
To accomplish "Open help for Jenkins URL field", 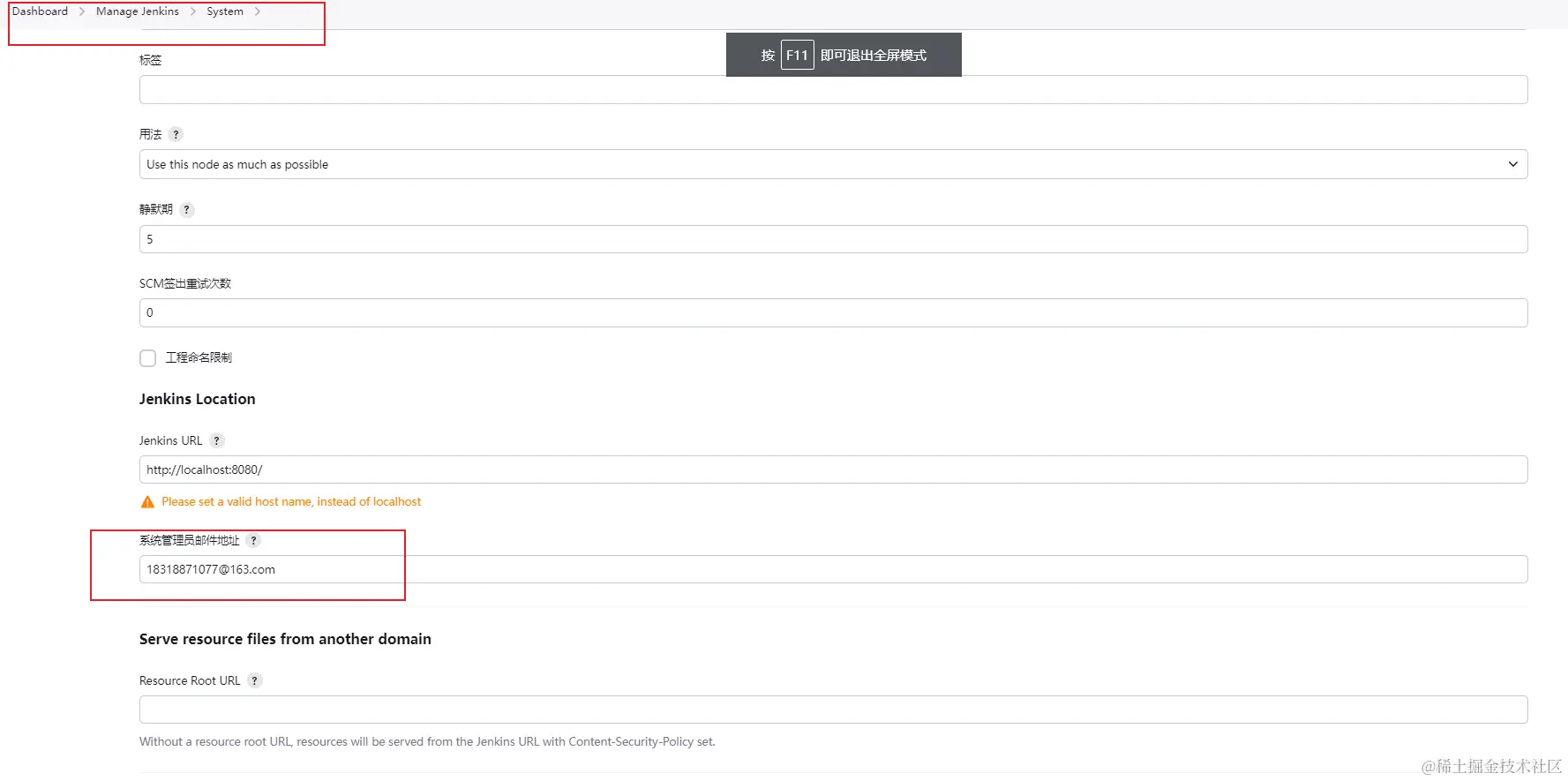I will [x=216, y=440].
